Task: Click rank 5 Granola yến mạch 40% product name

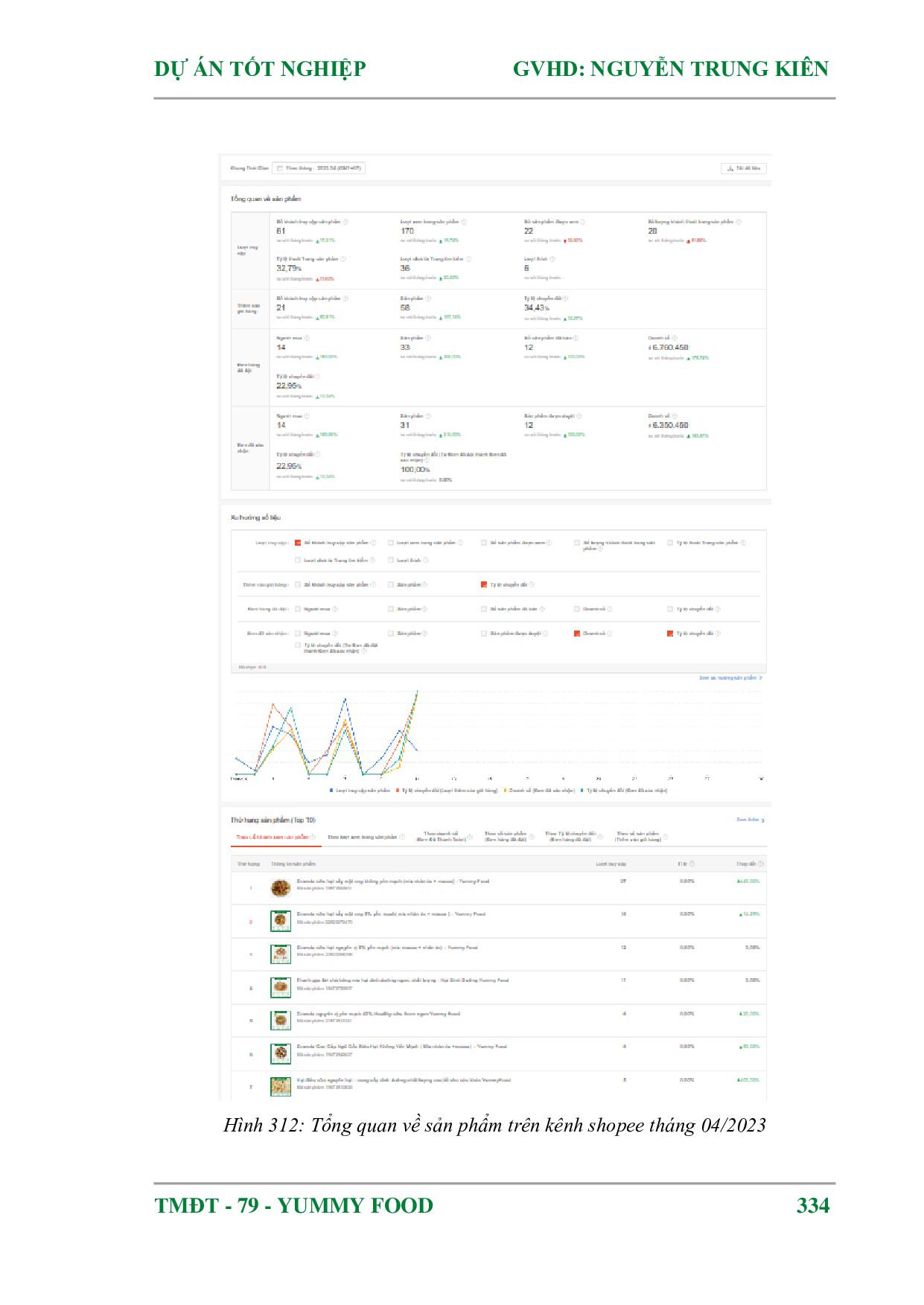Action: click(x=378, y=1014)
